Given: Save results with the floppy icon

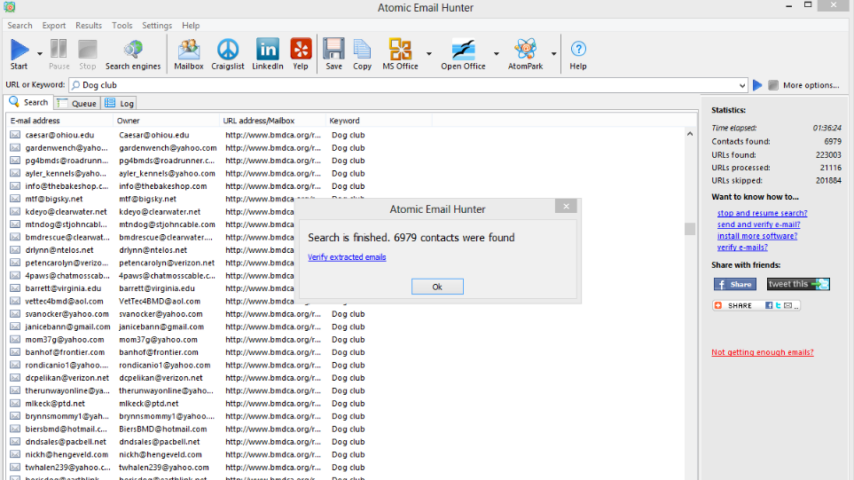Looking at the screenshot, I should click(333, 50).
